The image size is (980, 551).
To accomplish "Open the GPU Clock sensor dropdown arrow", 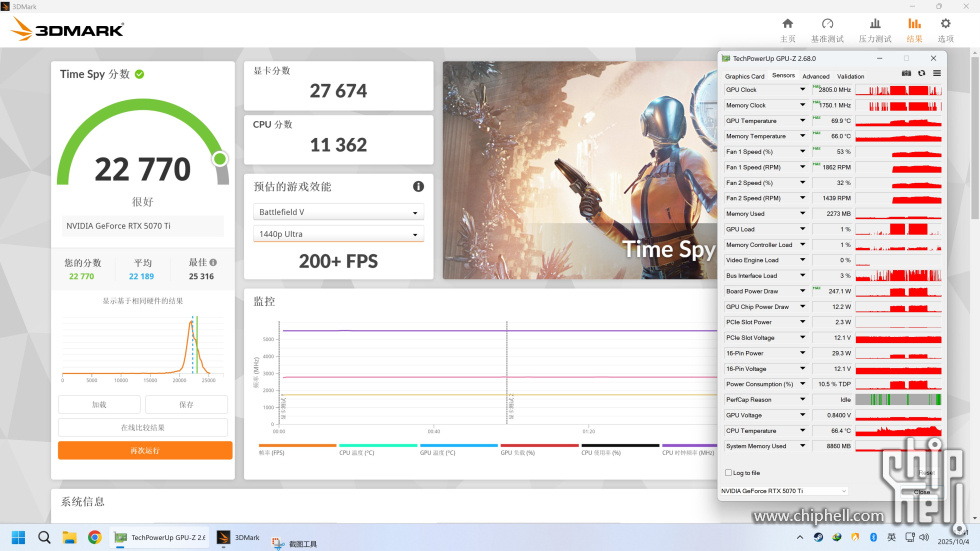I will tap(802, 89).
